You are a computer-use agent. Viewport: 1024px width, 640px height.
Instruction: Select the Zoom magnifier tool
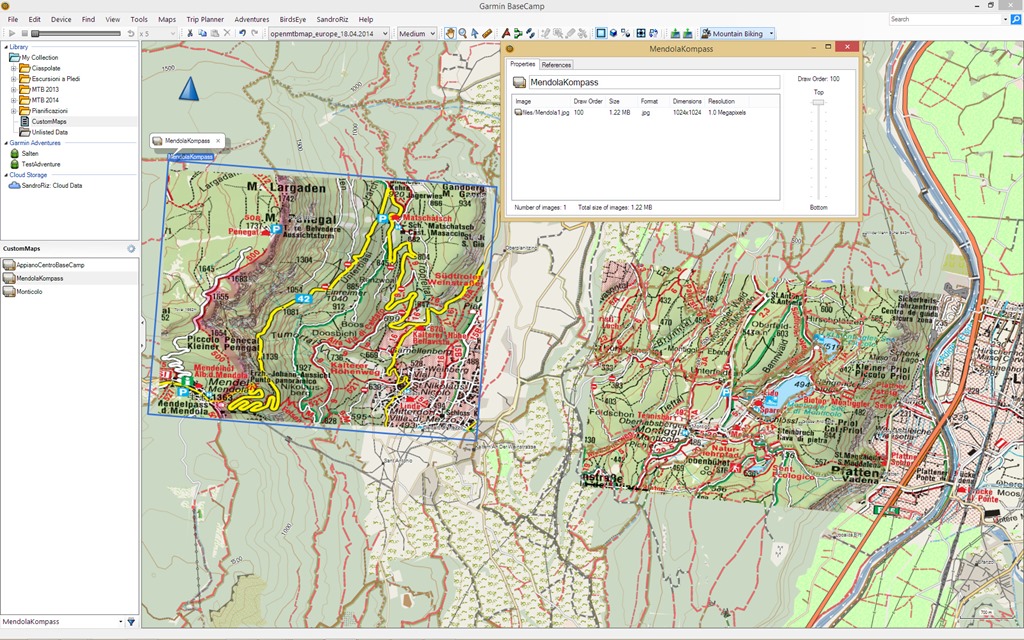462,33
